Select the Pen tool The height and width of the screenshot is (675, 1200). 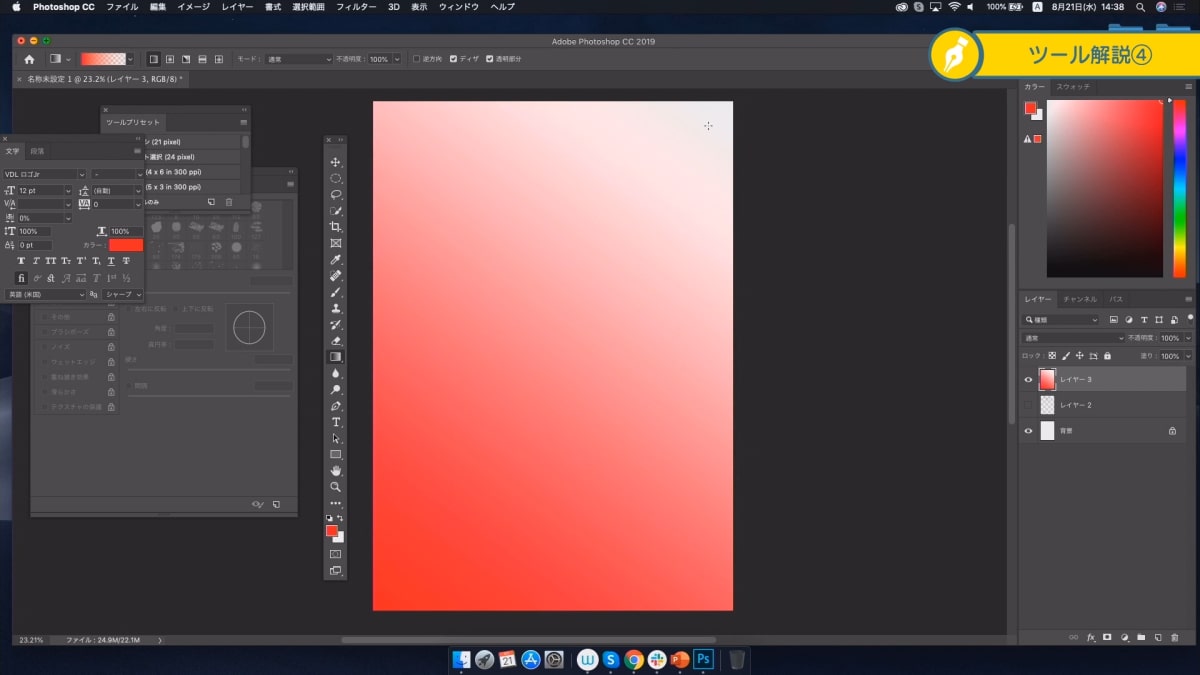(x=336, y=406)
